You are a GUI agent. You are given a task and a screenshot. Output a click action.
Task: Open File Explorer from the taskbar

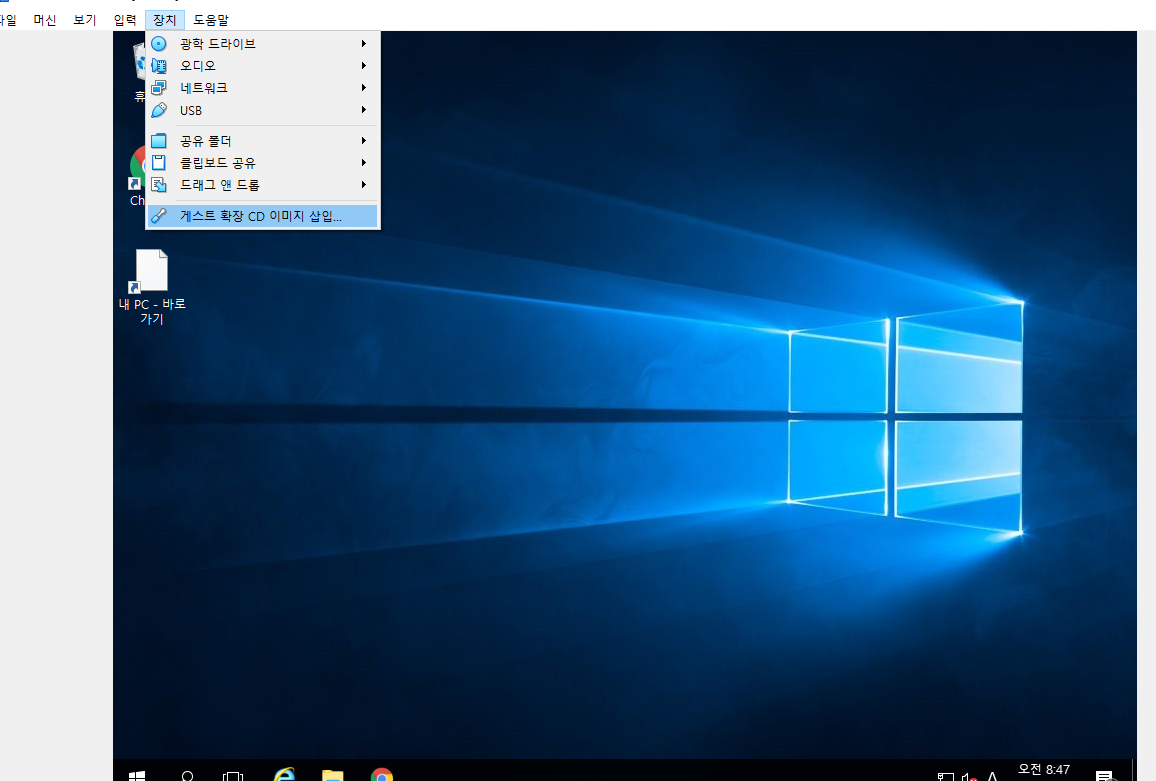tap(332, 774)
